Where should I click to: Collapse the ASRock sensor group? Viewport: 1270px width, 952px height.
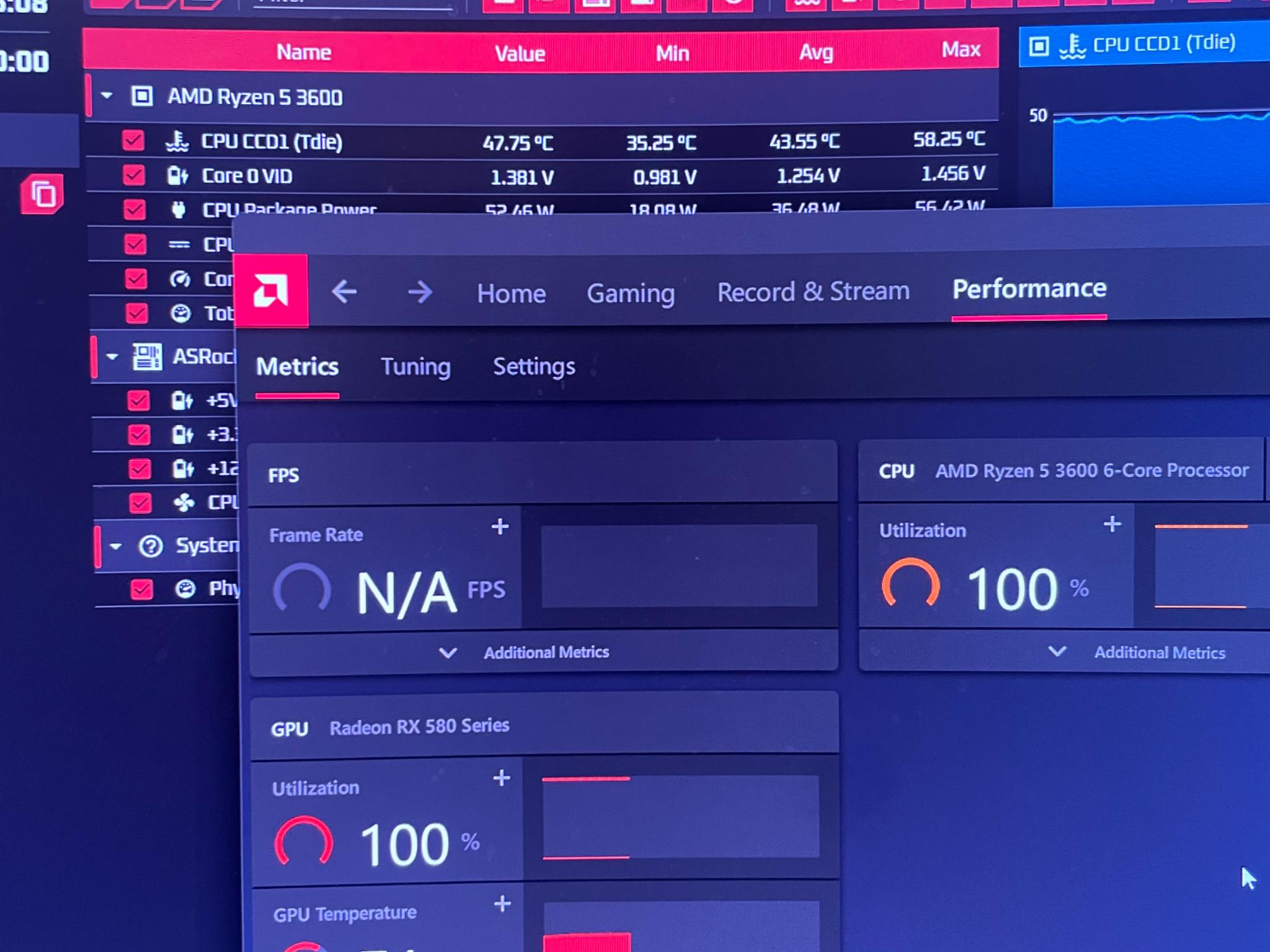(x=112, y=357)
